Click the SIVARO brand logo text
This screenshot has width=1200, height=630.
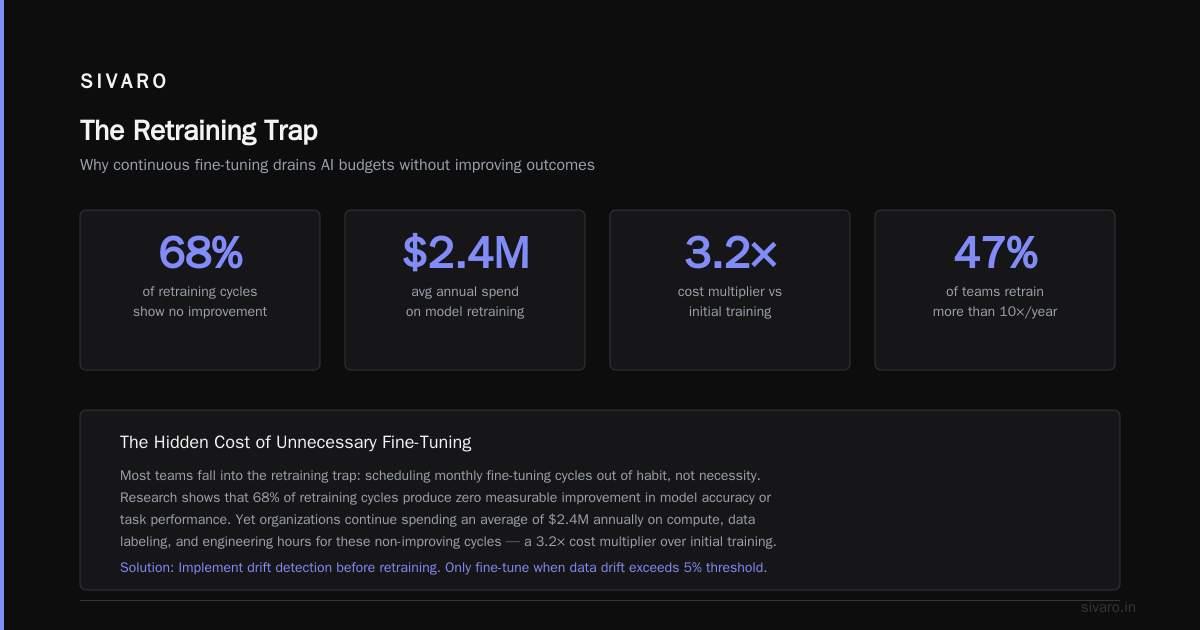tap(124, 82)
